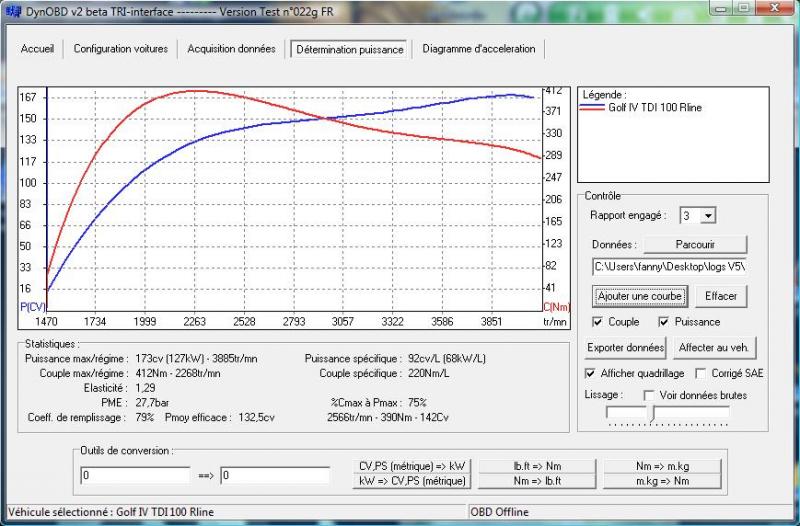Click Affecter au veh. button
The height and width of the screenshot is (526, 800).
point(714,348)
